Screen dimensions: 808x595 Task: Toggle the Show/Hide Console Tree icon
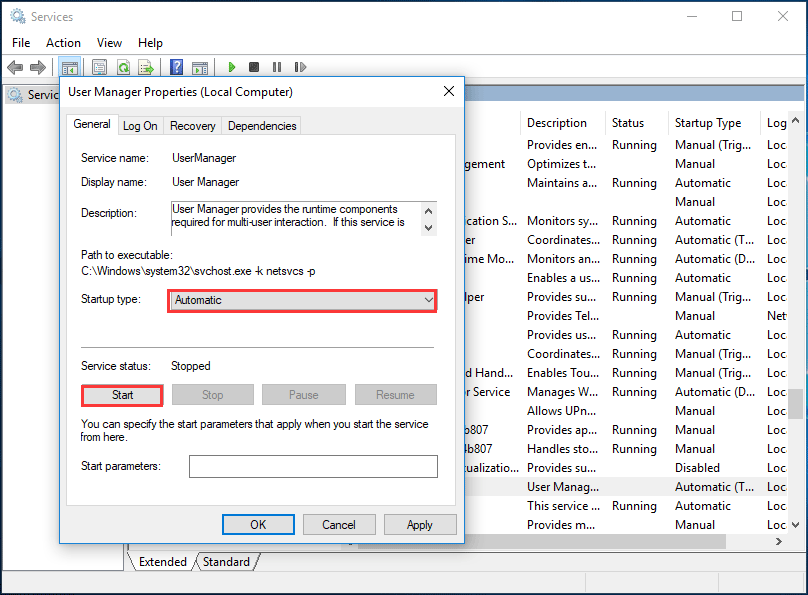click(x=70, y=67)
